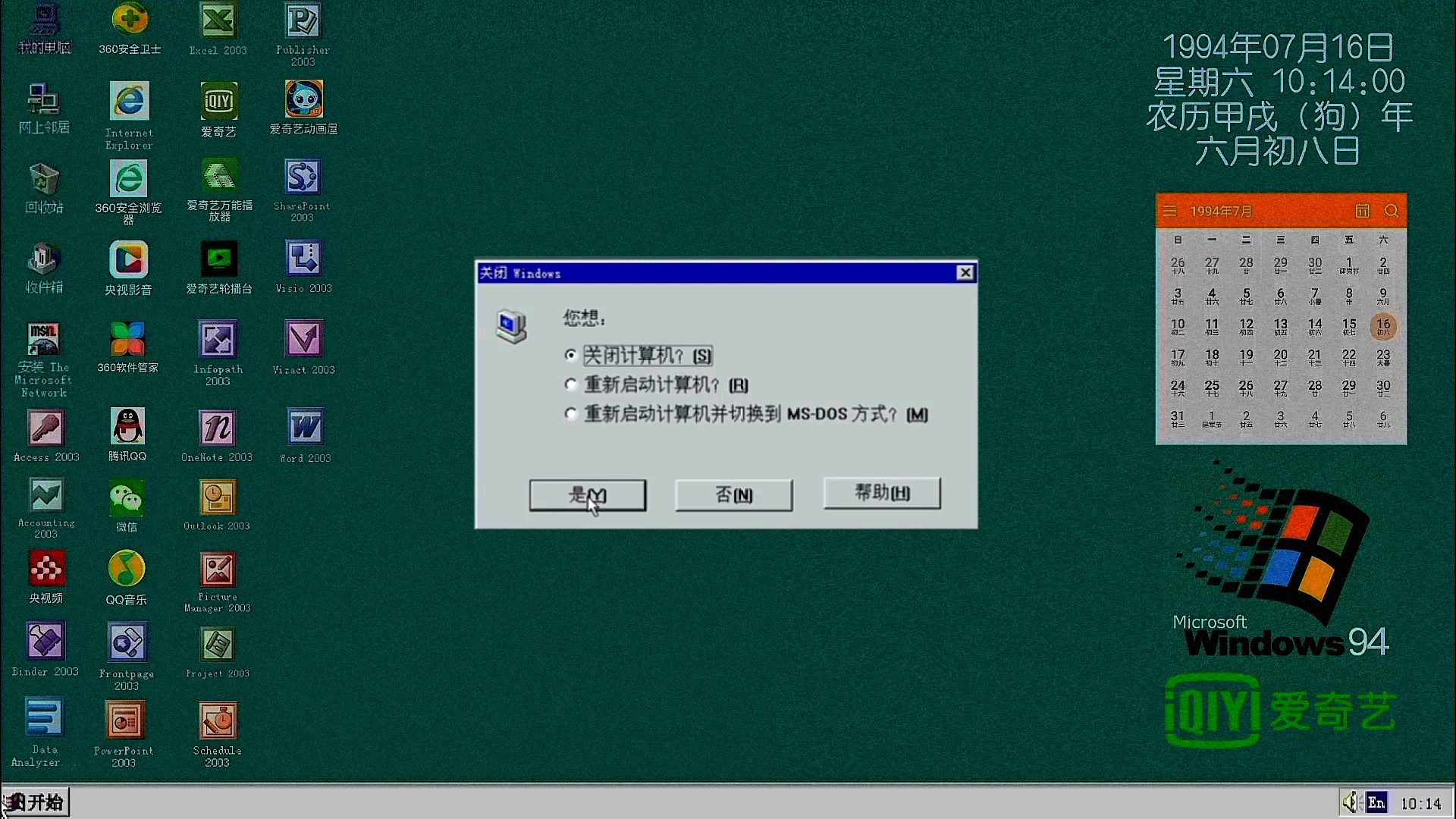Open Infopath 2003 shortcut
The width and height of the screenshot is (1456, 819).
pyautogui.click(x=218, y=353)
